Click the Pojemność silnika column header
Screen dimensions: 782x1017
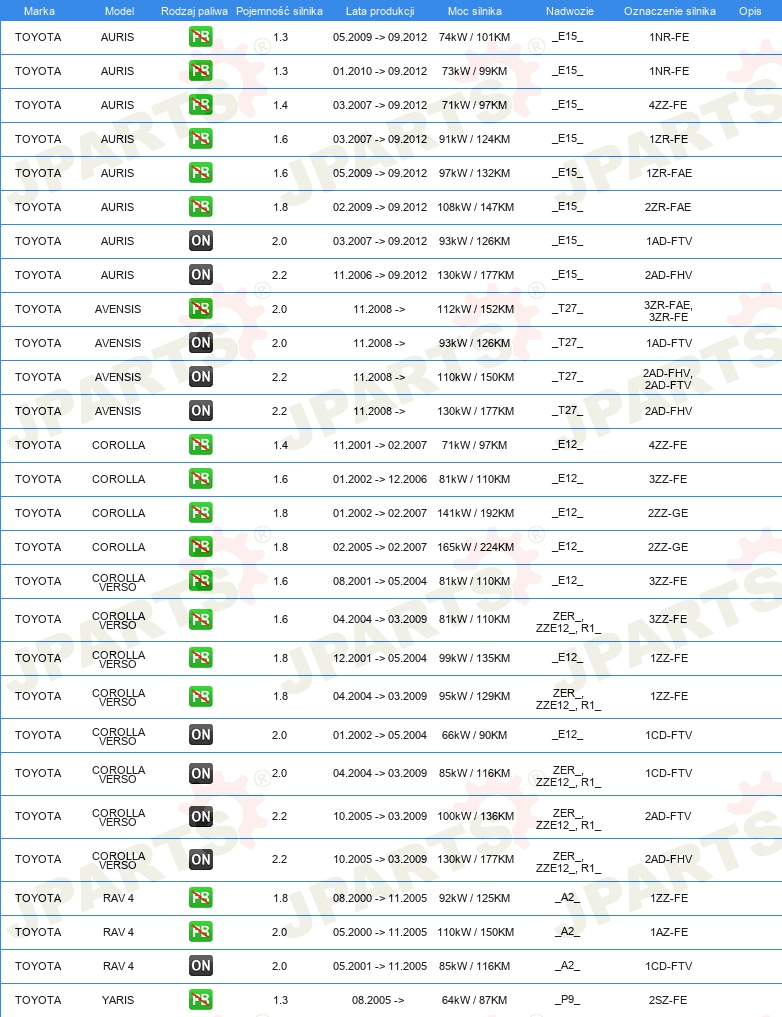coord(279,11)
